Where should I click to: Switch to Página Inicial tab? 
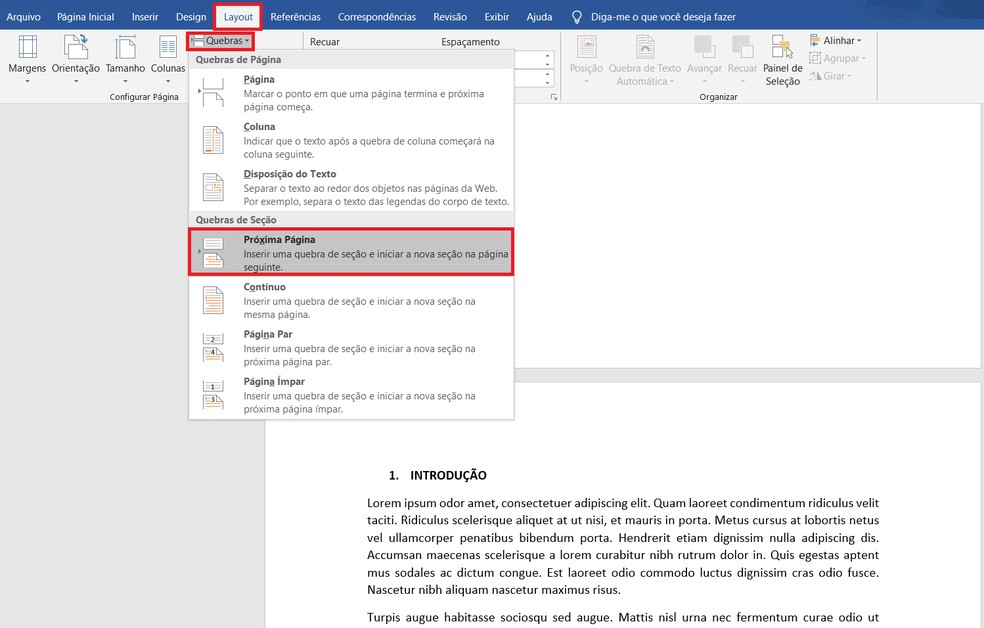point(85,17)
